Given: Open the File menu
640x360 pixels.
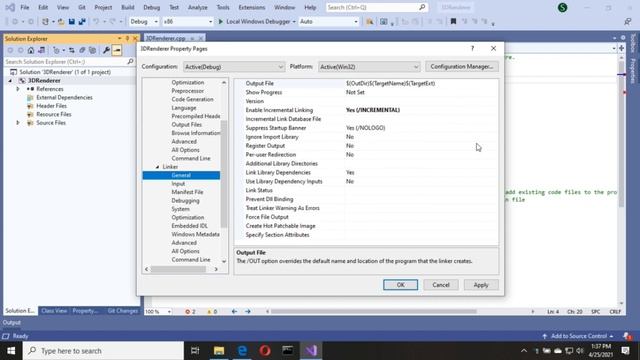Looking at the screenshot, I should [x=24, y=7].
